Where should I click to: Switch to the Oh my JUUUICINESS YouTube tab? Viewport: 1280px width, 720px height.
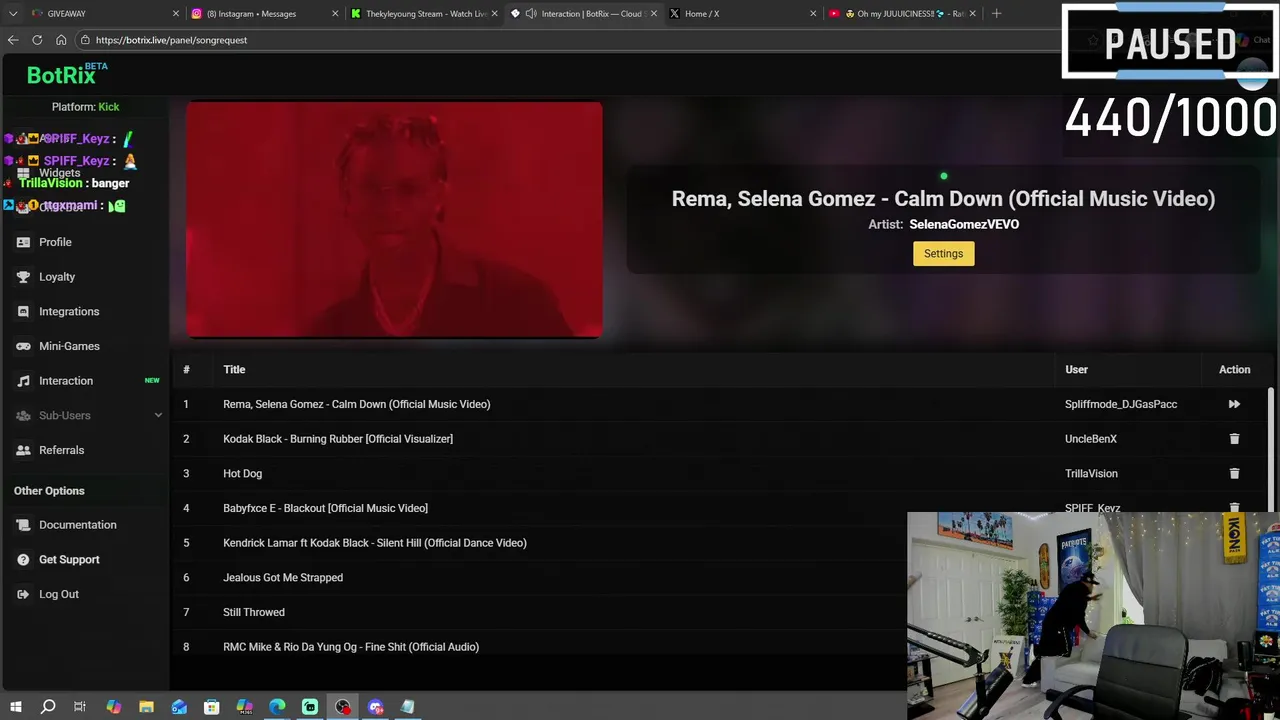[x=900, y=14]
